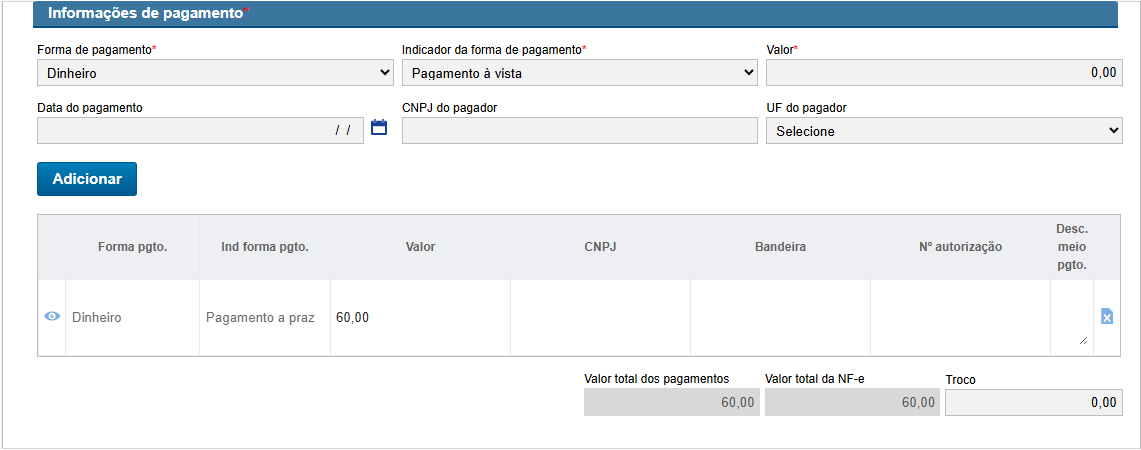Image resolution: width=1141 pixels, height=450 pixels.
Task: Click the Adicionar button
Action: 87,179
